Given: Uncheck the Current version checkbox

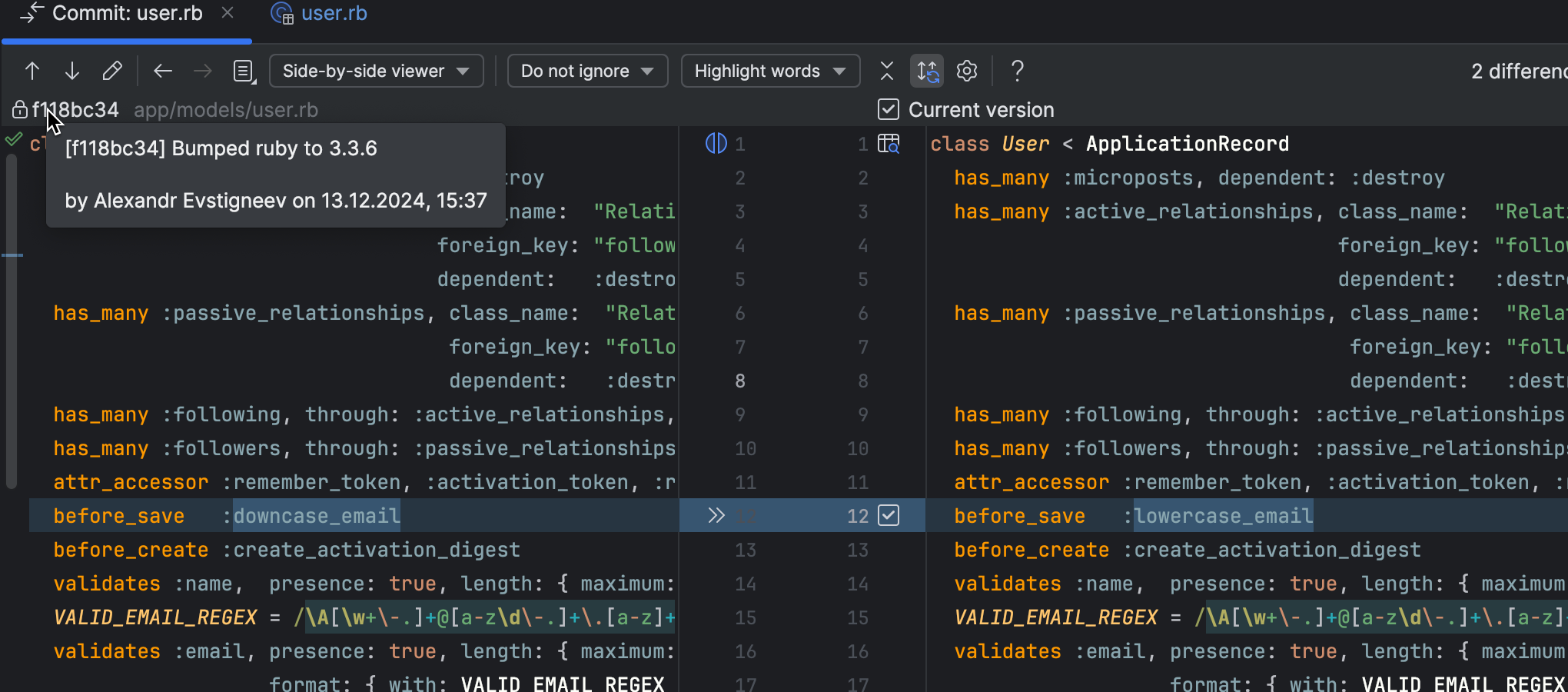Looking at the screenshot, I should point(889,110).
